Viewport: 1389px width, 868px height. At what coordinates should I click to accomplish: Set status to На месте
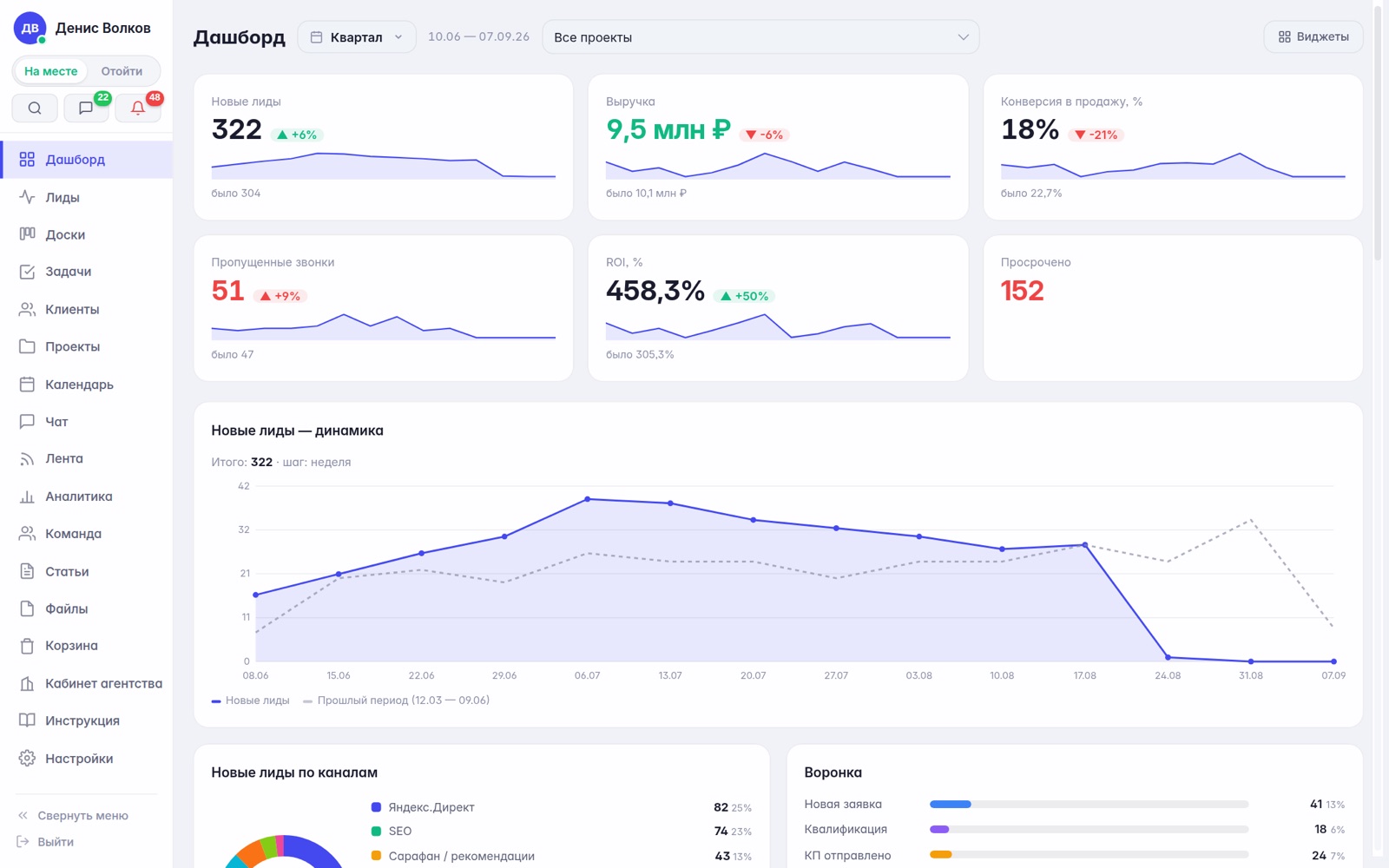coord(51,71)
